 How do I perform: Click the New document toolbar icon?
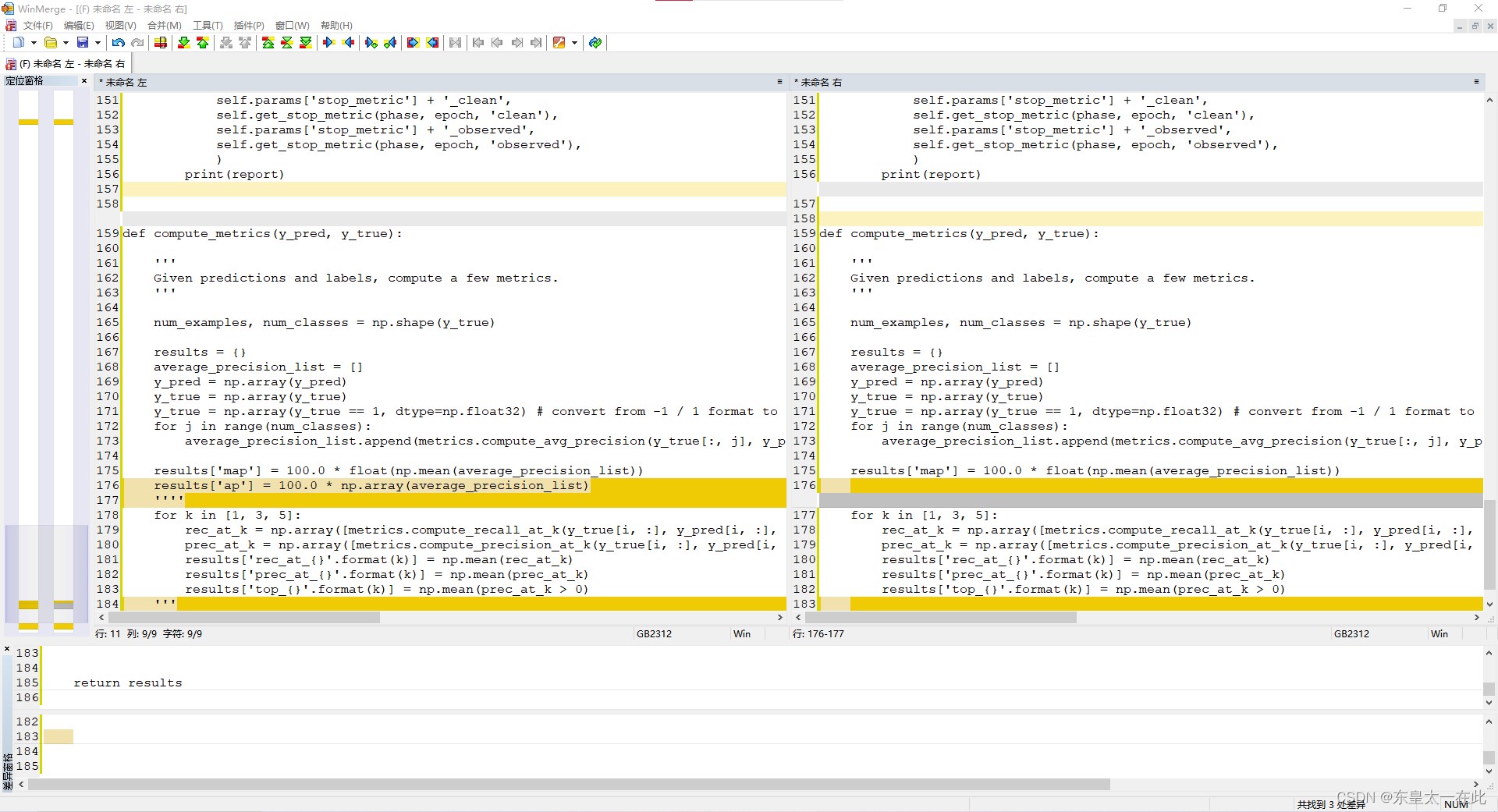(x=18, y=43)
